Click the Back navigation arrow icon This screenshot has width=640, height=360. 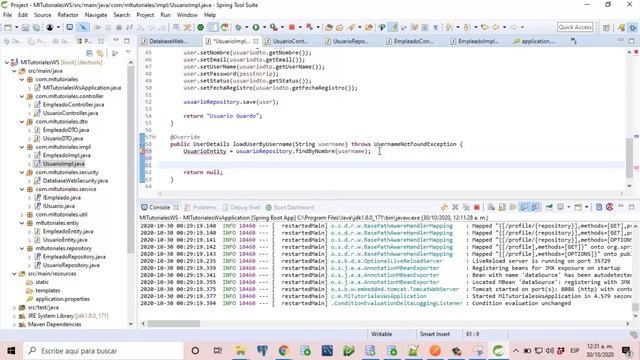[496, 27]
